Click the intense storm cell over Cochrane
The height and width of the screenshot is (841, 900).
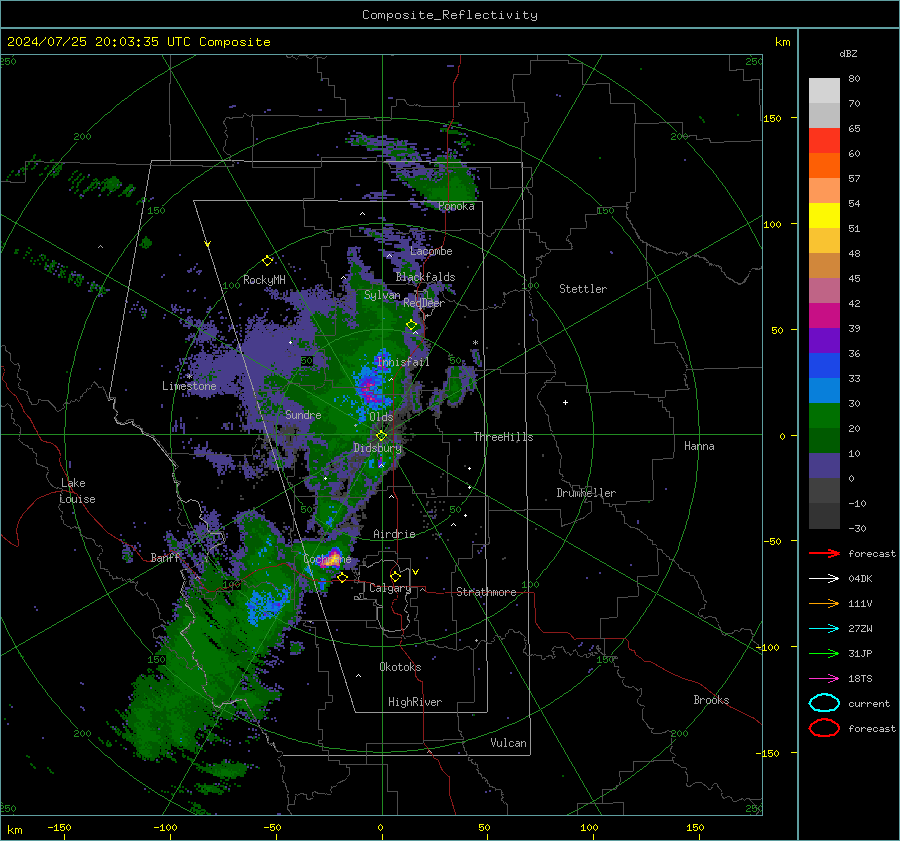coord(331,559)
